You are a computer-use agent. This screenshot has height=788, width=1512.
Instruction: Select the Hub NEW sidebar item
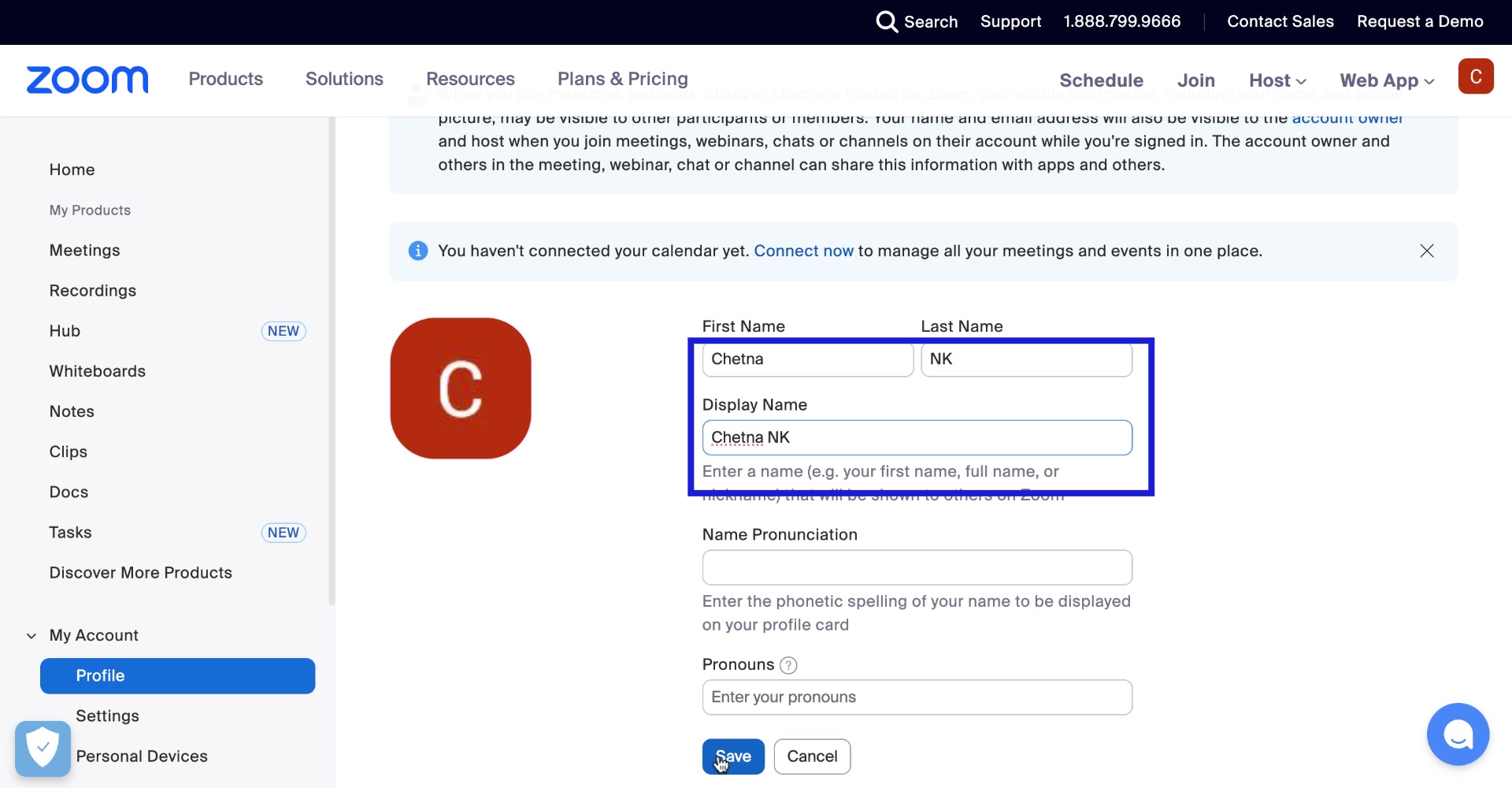click(x=65, y=331)
